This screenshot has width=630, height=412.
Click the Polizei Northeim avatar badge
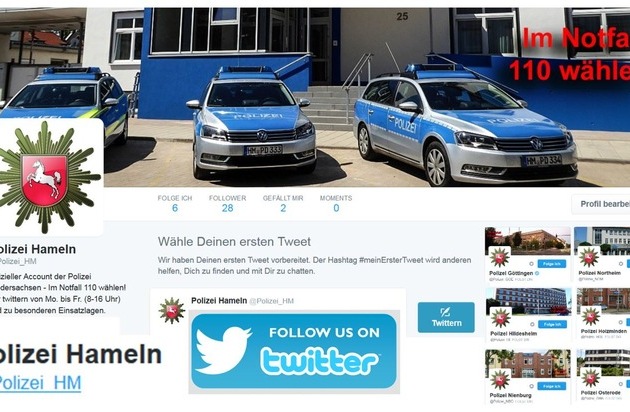589,257
